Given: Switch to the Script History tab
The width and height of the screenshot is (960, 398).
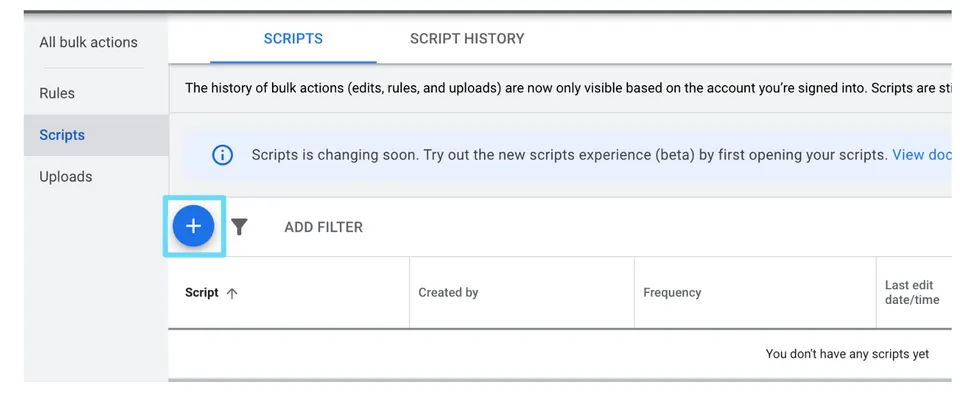Looking at the screenshot, I should click(467, 39).
